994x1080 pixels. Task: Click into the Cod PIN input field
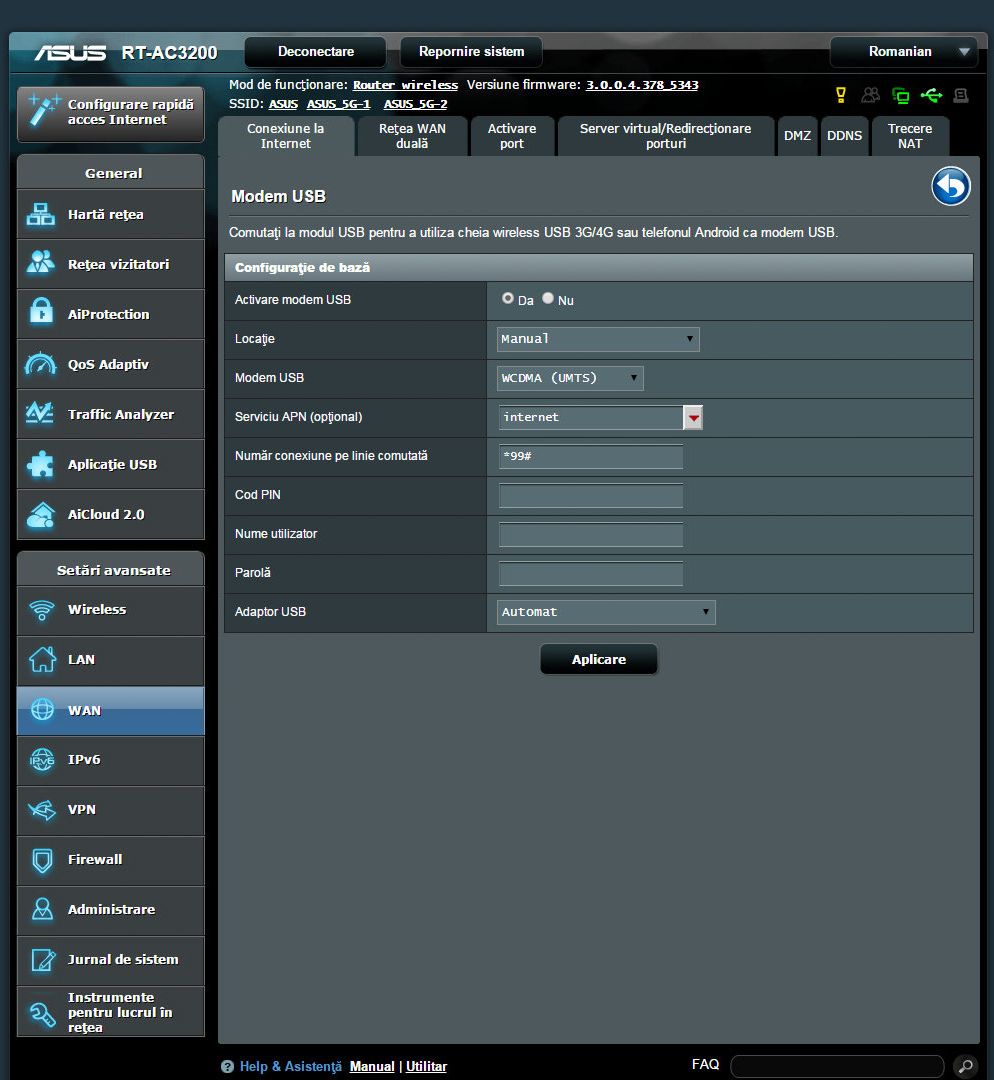tap(590, 496)
